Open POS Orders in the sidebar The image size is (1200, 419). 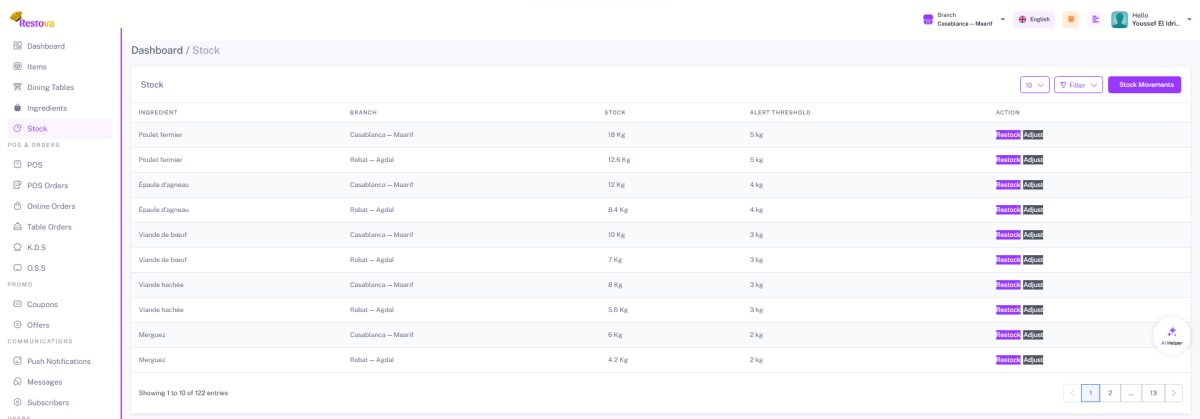(x=59, y=185)
